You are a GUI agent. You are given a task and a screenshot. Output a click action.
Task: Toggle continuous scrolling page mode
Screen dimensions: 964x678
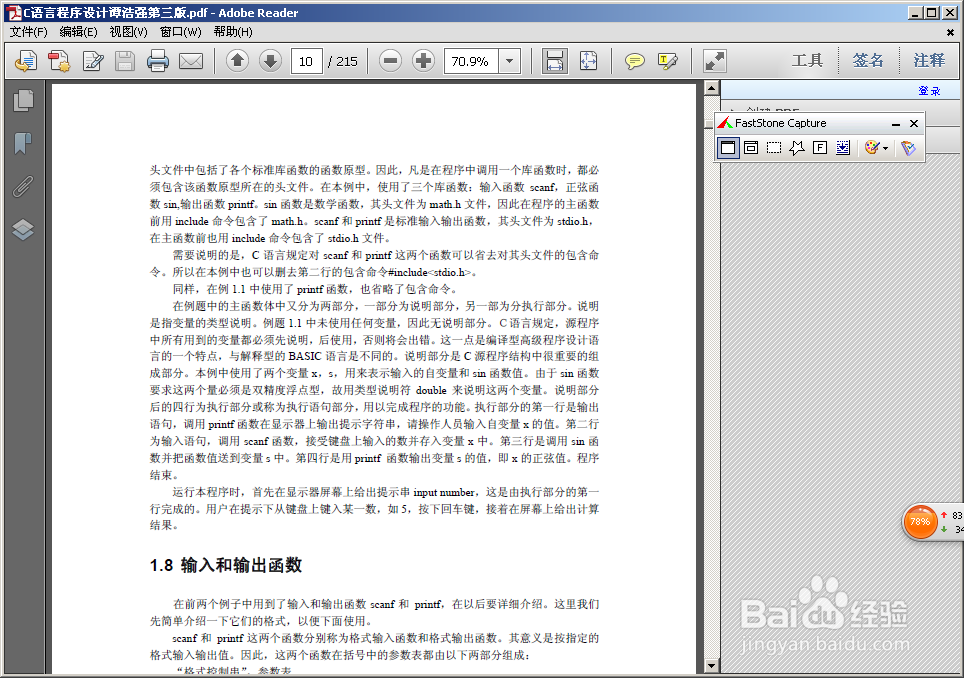pos(554,61)
